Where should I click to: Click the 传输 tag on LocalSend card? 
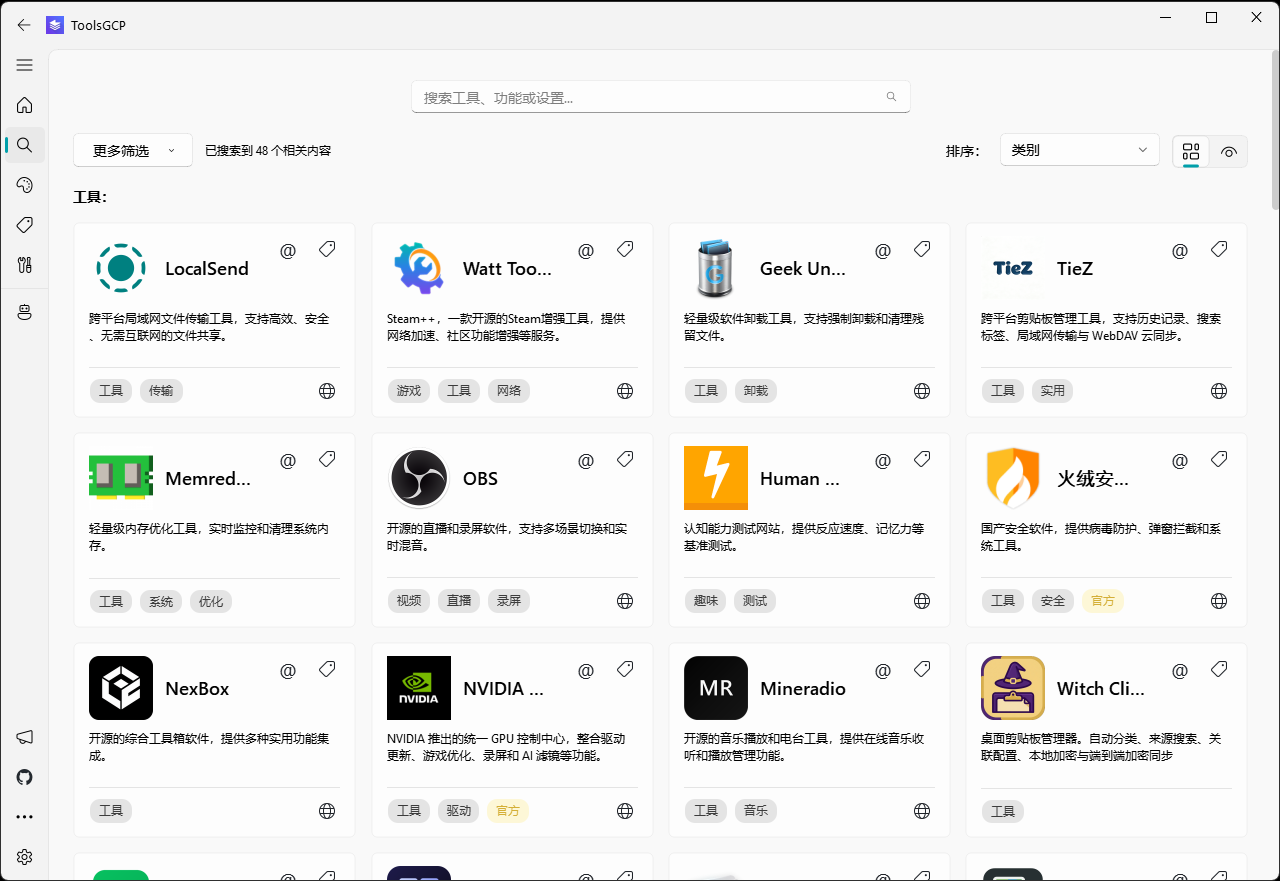(161, 391)
